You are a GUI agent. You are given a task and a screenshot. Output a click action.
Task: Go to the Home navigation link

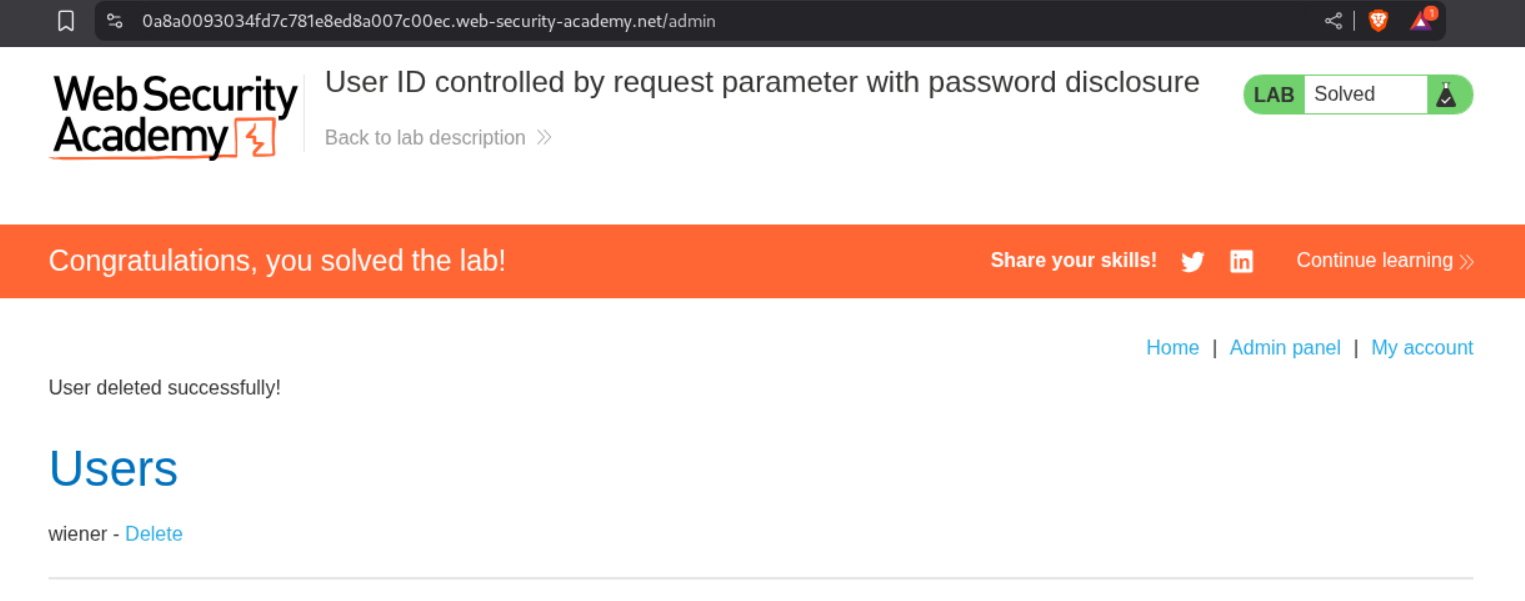pos(1172,348)
